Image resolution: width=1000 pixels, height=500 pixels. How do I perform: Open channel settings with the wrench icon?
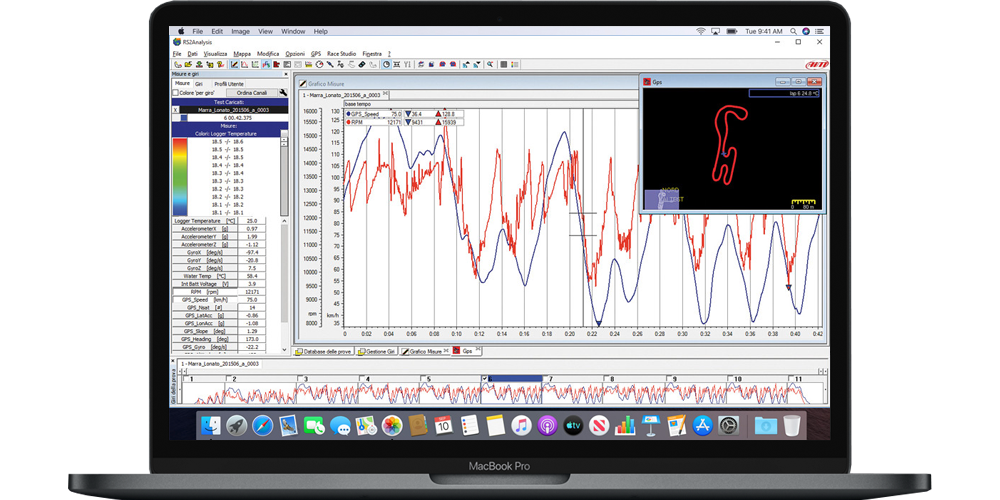coord(283,92)
